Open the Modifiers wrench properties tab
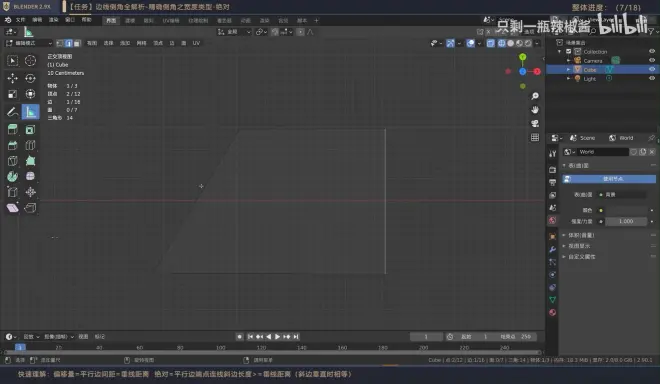This screenshot has width=660, height=384. click(553, 249)
